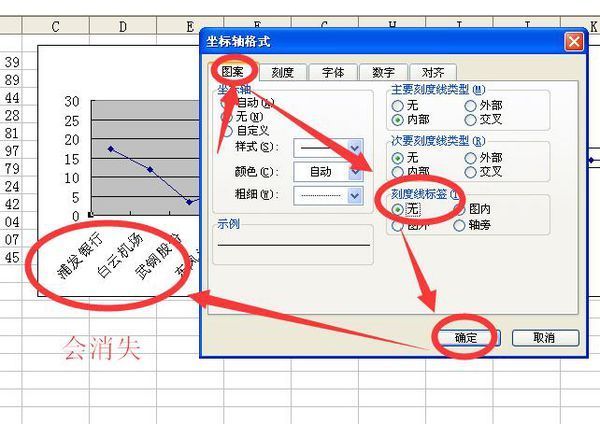
Task: Click the cell showing 45
Action: point(11,257)
